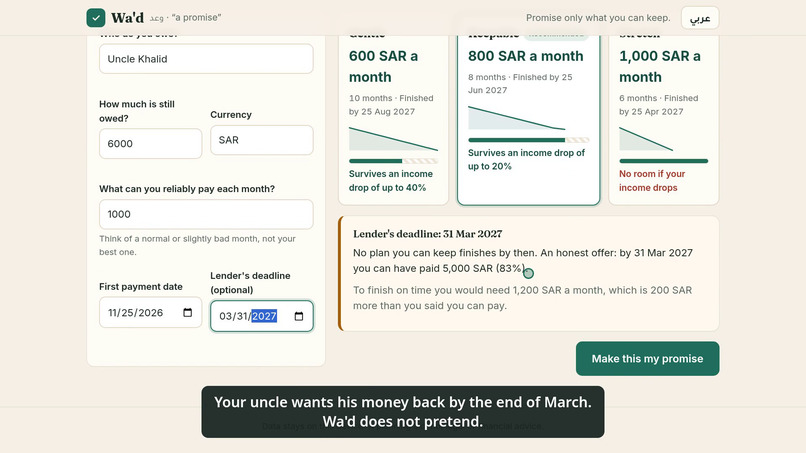Click the 800 SAR plan balance chart
806x453 pixels.
tap(517, 118)
